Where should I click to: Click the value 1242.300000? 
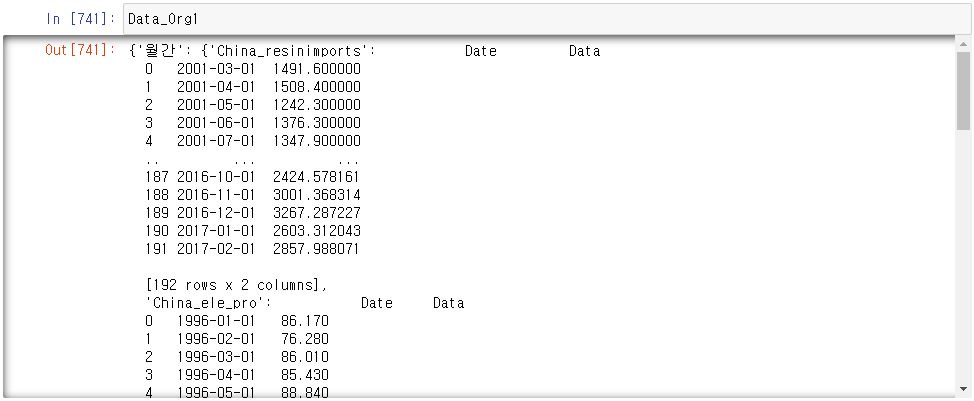point(317,105)
